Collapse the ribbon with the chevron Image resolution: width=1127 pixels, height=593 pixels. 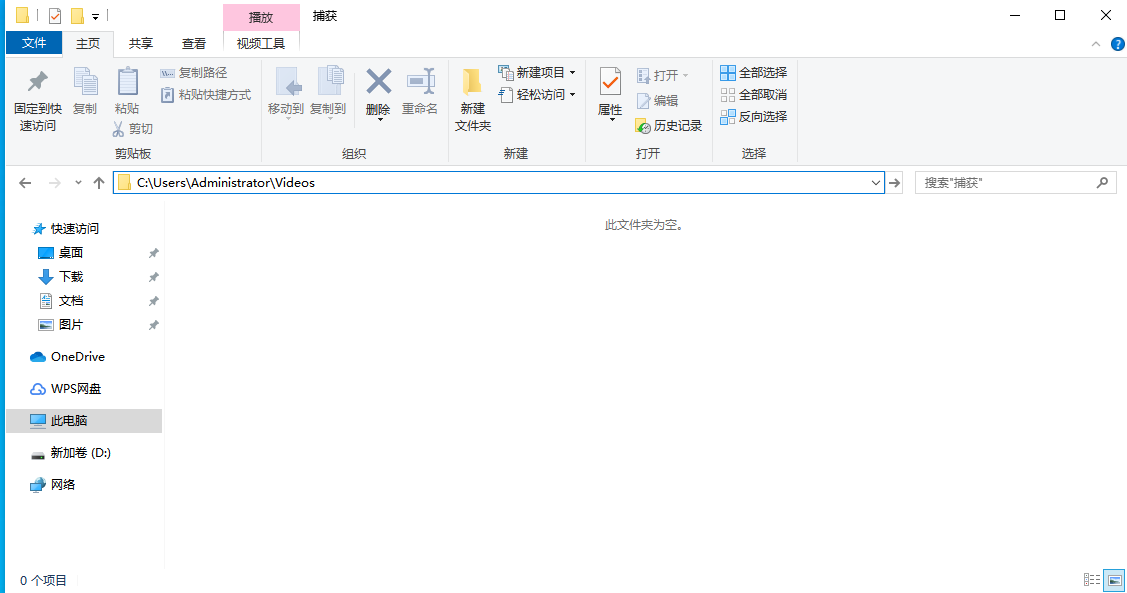click(x=1095, y=44)
